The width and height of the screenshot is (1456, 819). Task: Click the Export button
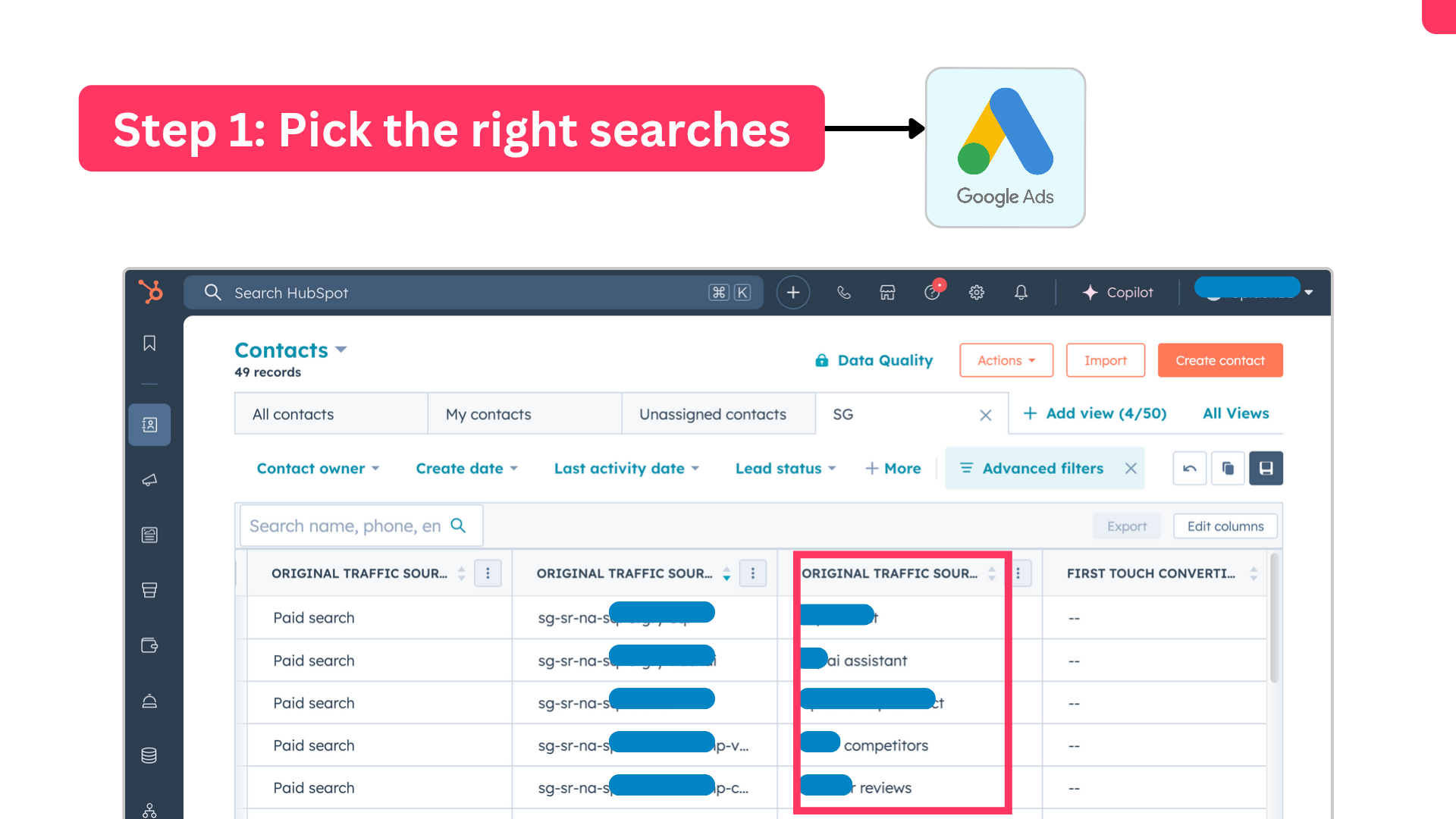tap(1127, 526)
